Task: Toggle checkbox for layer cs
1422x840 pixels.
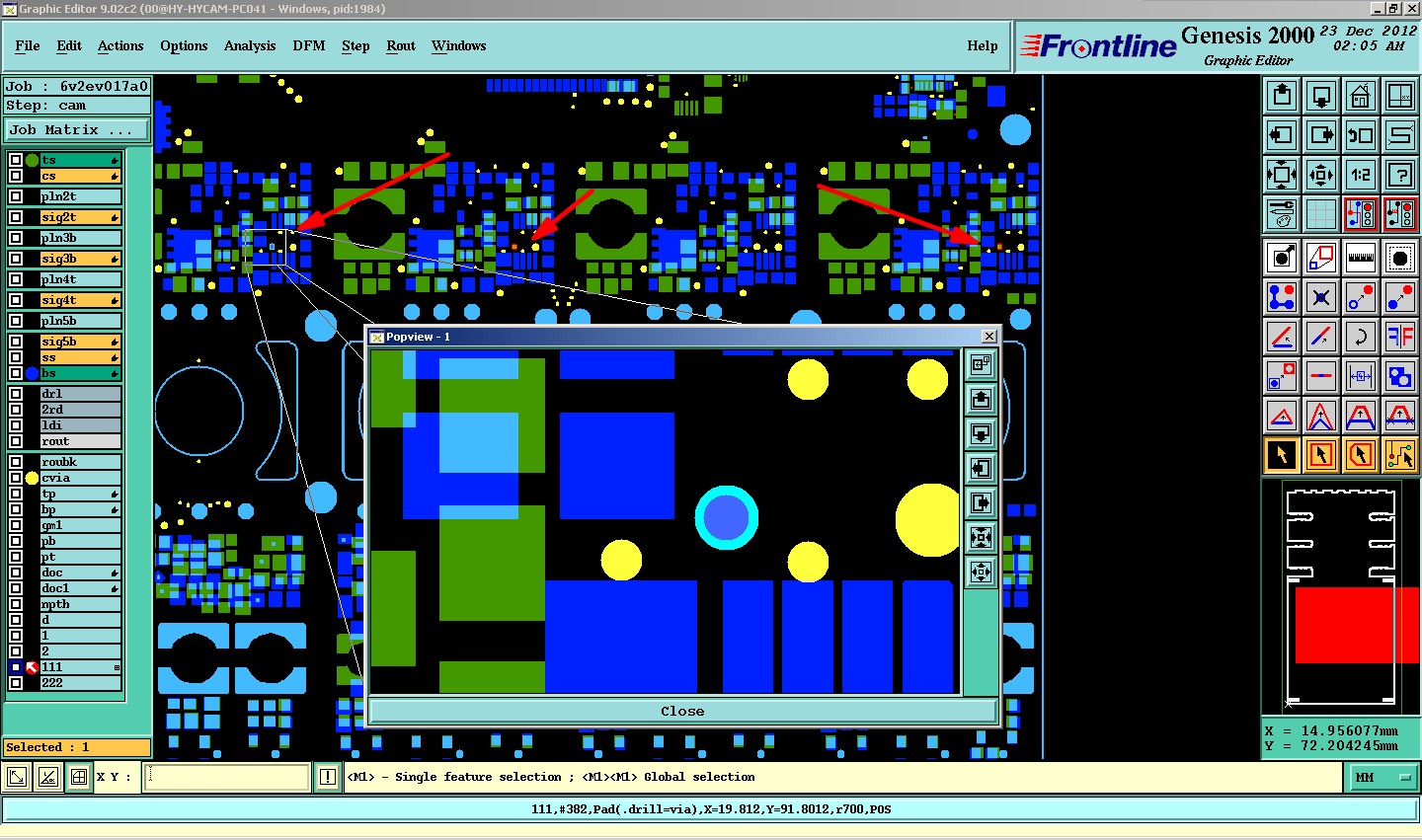Action: click(16, 176)
